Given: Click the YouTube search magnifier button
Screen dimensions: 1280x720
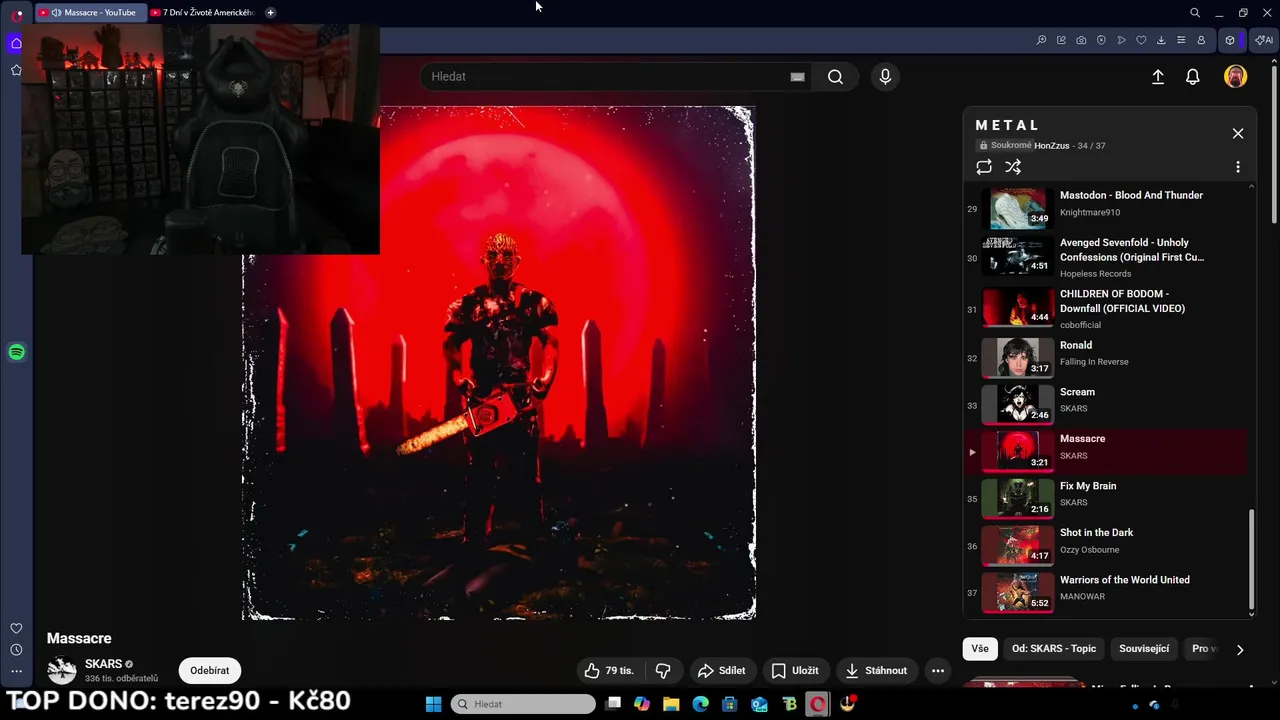Looking at the screenshot, I should pyautogui.click(x=835, y=76).
